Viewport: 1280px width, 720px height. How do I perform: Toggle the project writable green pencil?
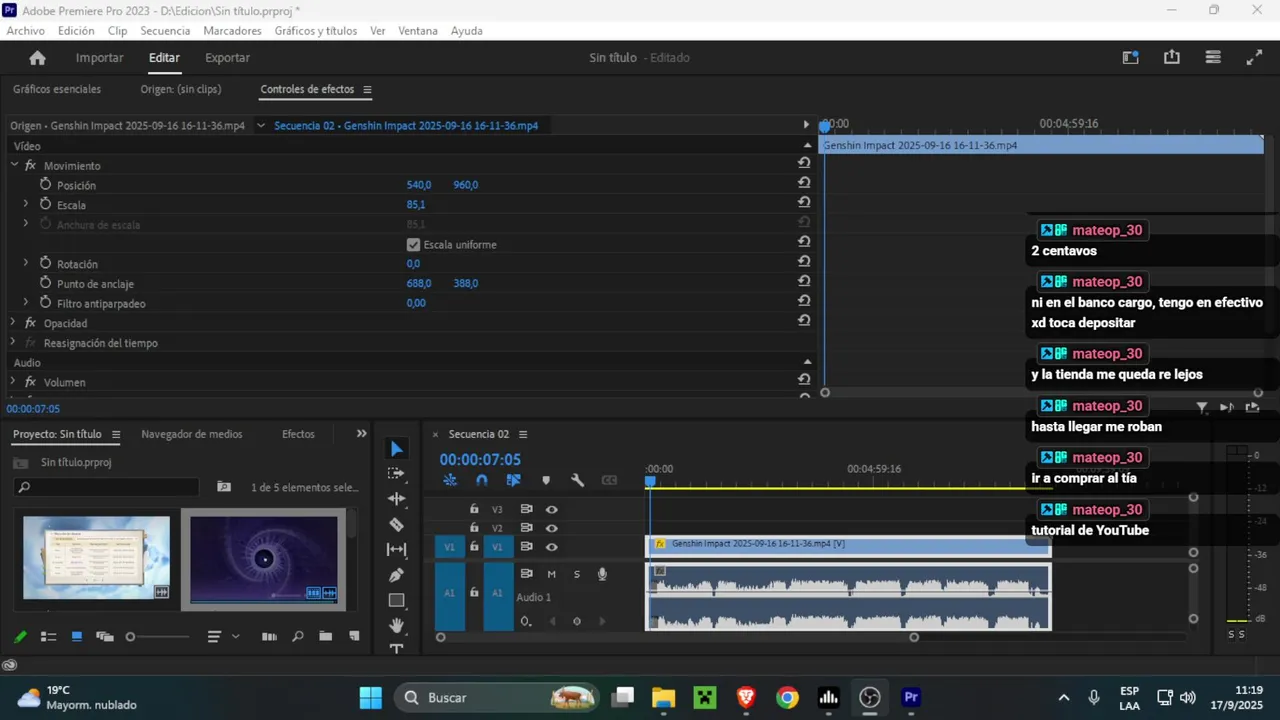[x=20, y=636]
